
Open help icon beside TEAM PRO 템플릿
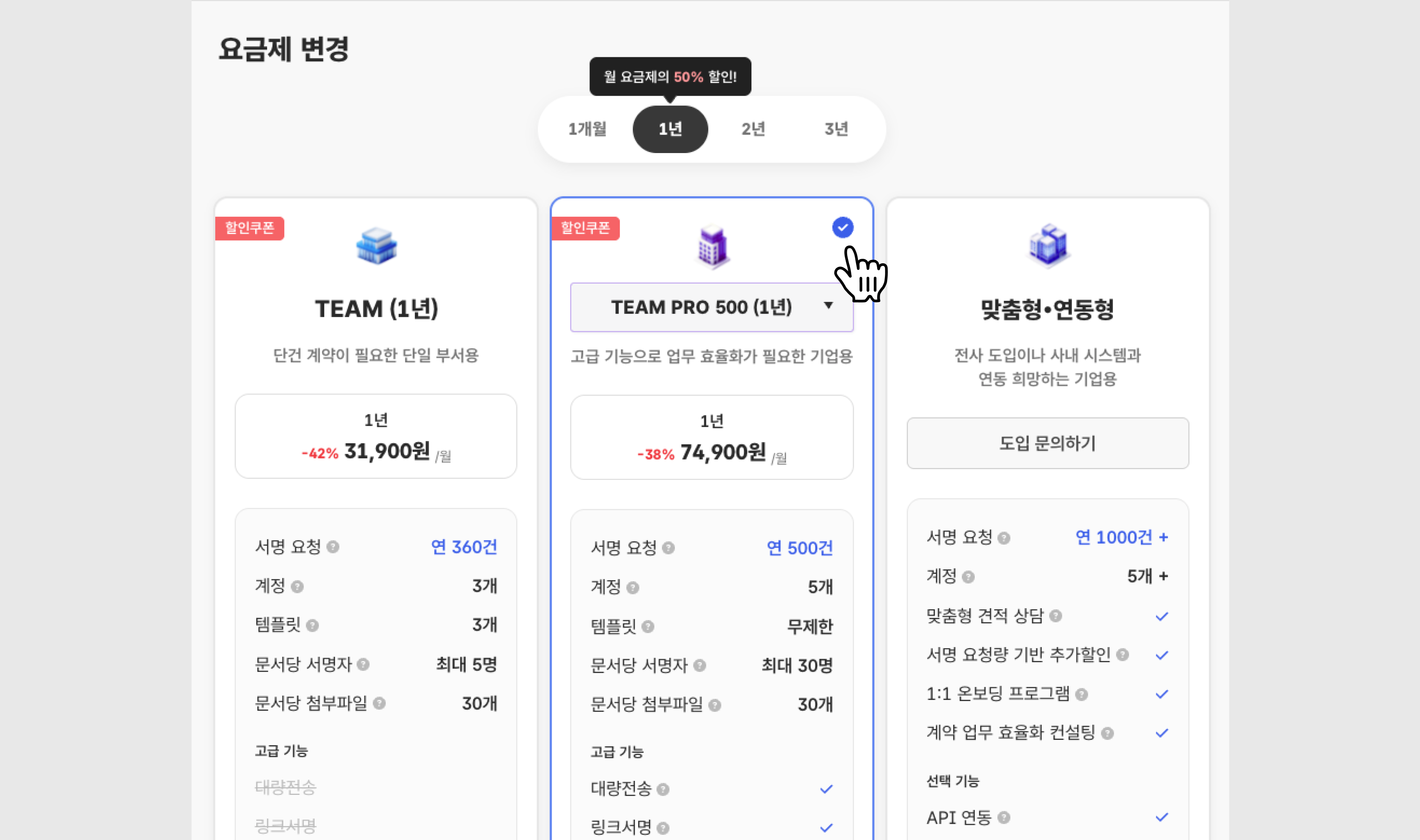point(648,627)
